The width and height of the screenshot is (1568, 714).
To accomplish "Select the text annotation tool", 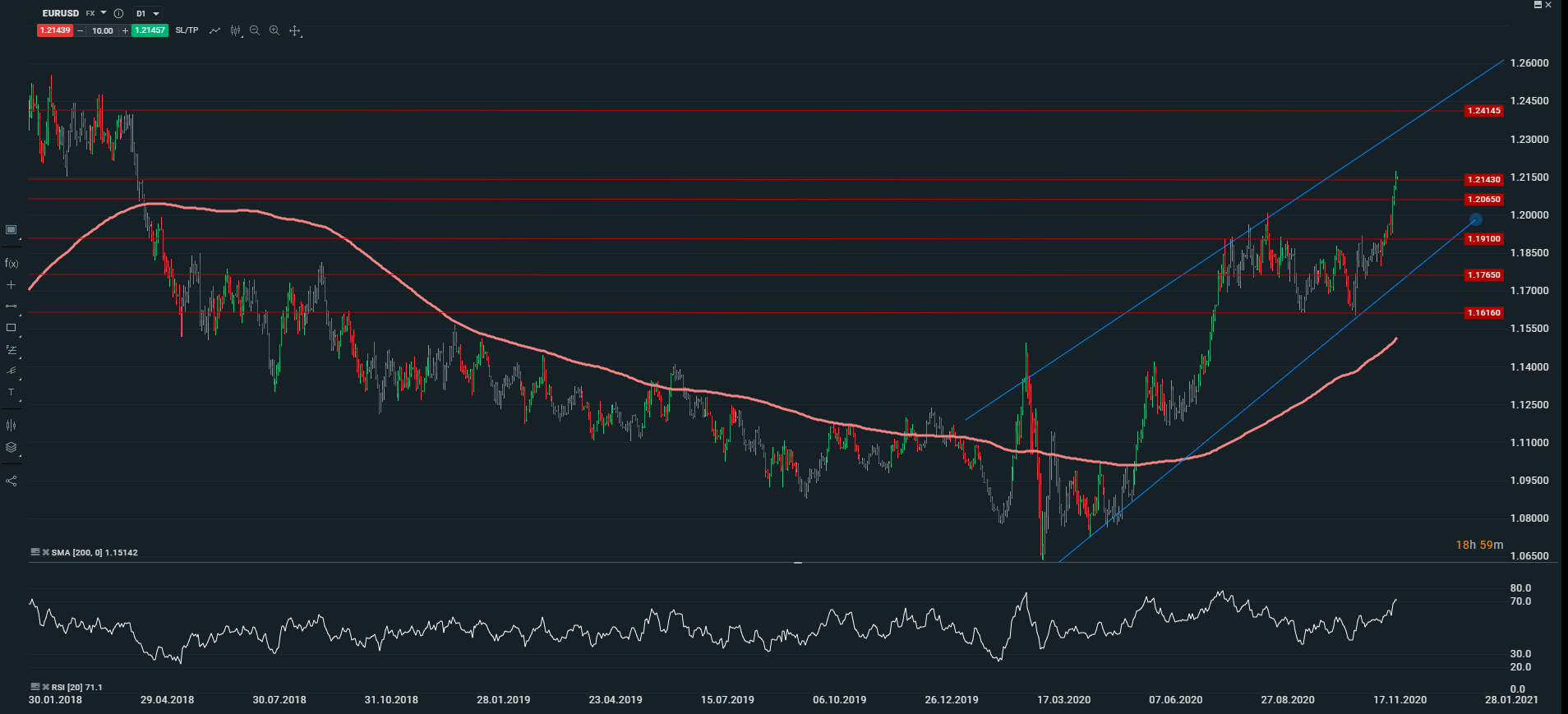I will [x=12, y=393].
